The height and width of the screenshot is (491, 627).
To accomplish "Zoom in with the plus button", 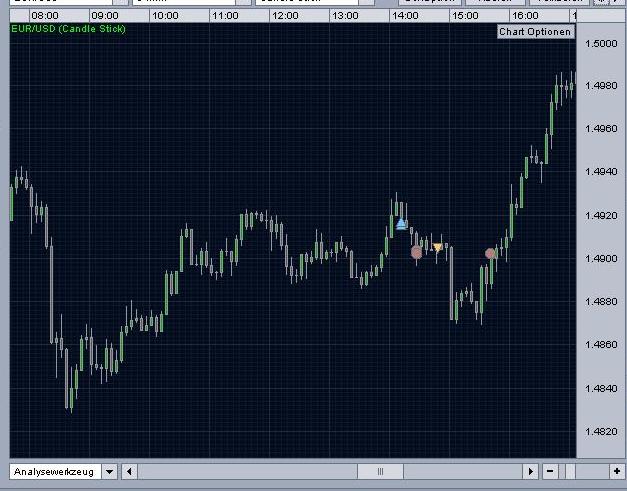I will pyautogui.click(x=617, y=472).
